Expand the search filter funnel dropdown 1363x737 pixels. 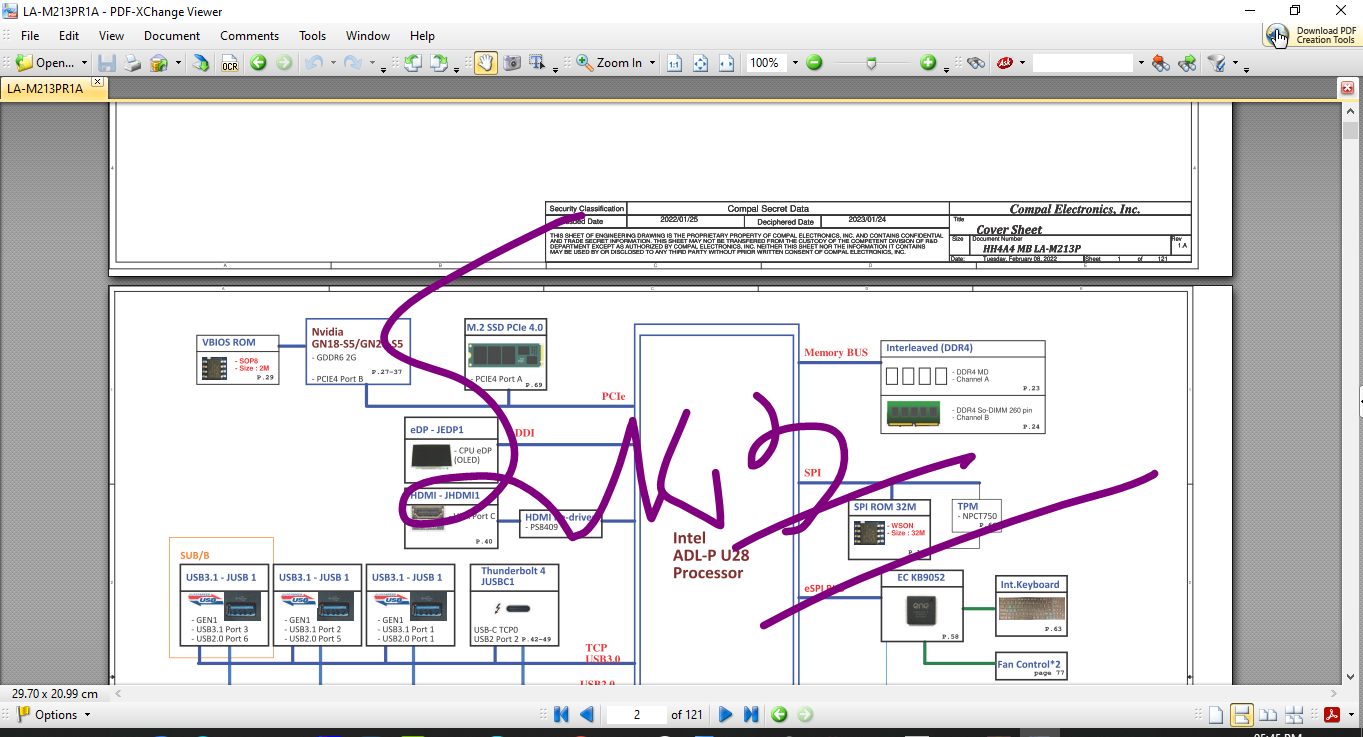tap(1234, 63)
